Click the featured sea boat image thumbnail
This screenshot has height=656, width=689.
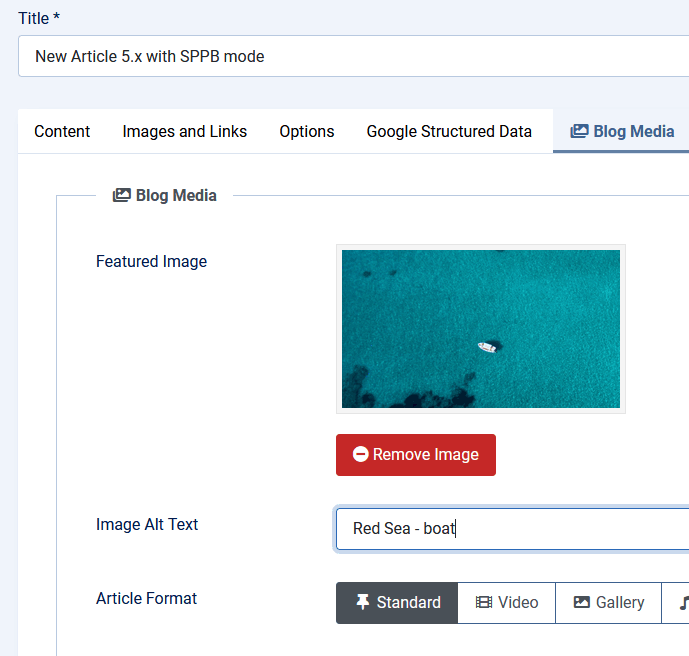pos(481,329)
